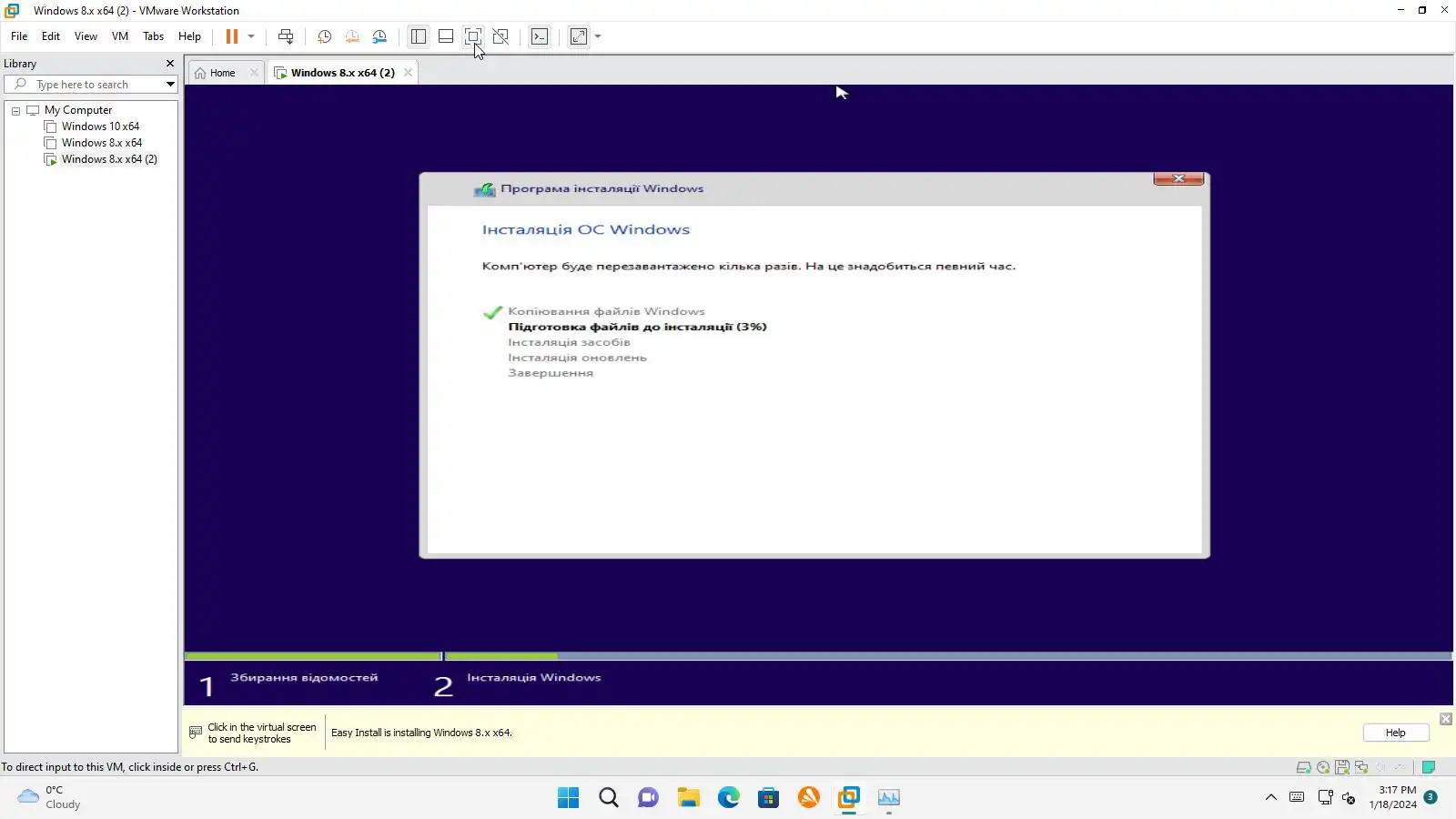Click the Завершення step text
The image size is (1456, 819).
[551, 373]
